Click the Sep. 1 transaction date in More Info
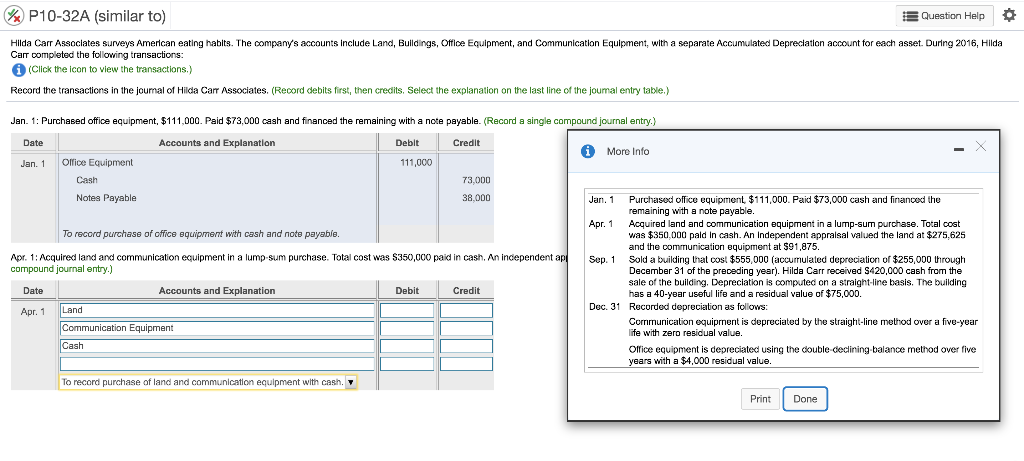This screenshot has height=461, width=1024. coord(602,259)
